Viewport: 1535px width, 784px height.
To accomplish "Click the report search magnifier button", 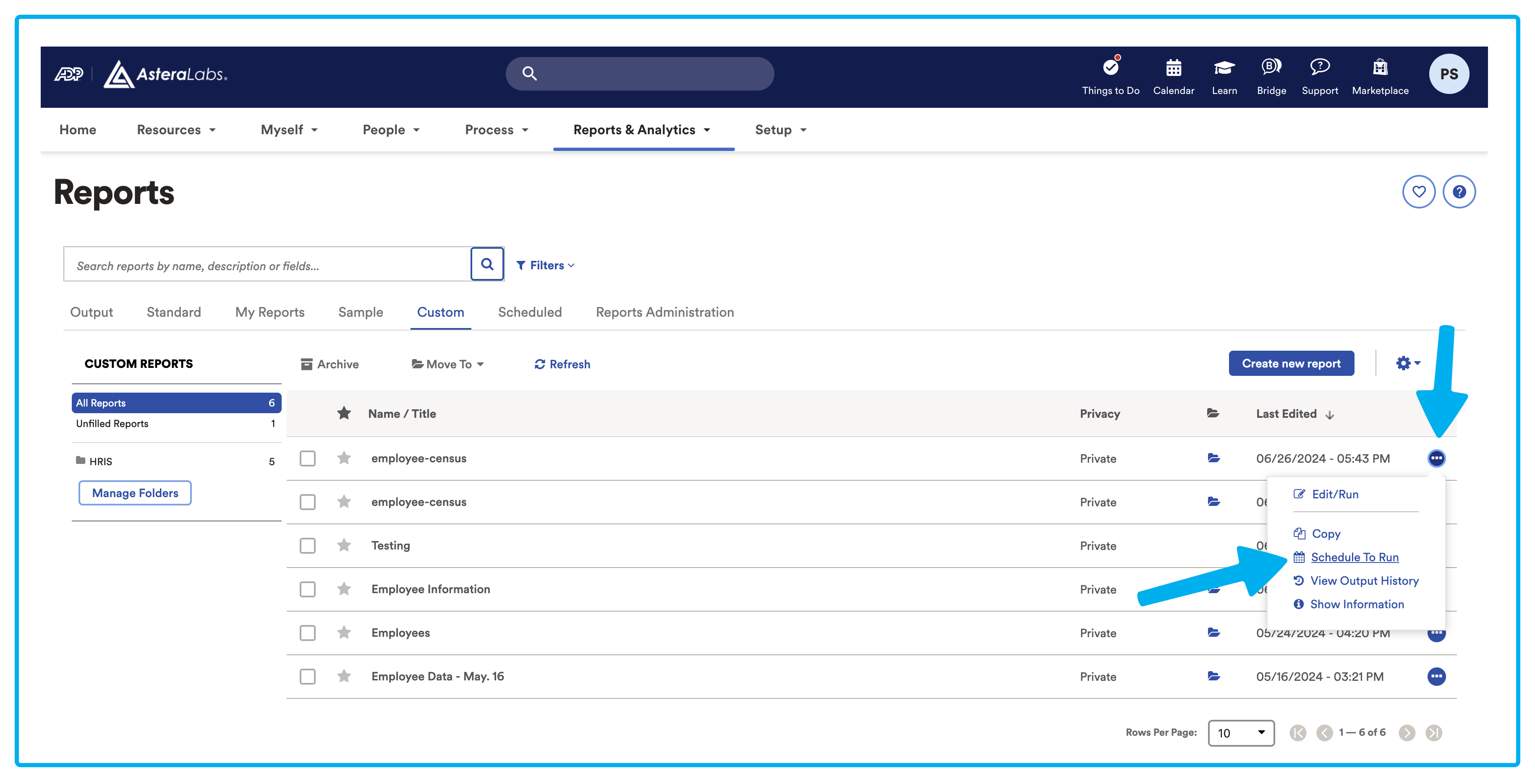I will point(487,264).
